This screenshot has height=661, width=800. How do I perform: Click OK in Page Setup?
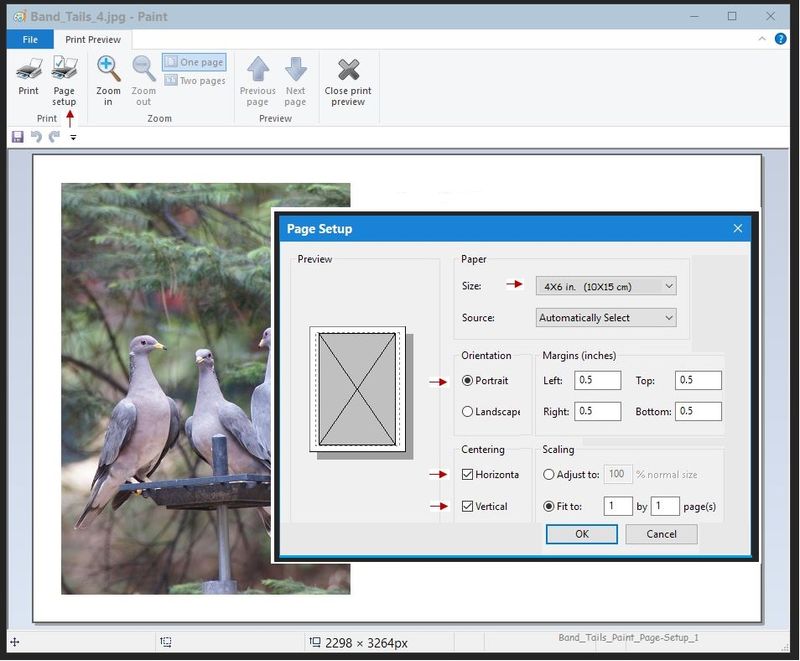(x=582, y=534)
